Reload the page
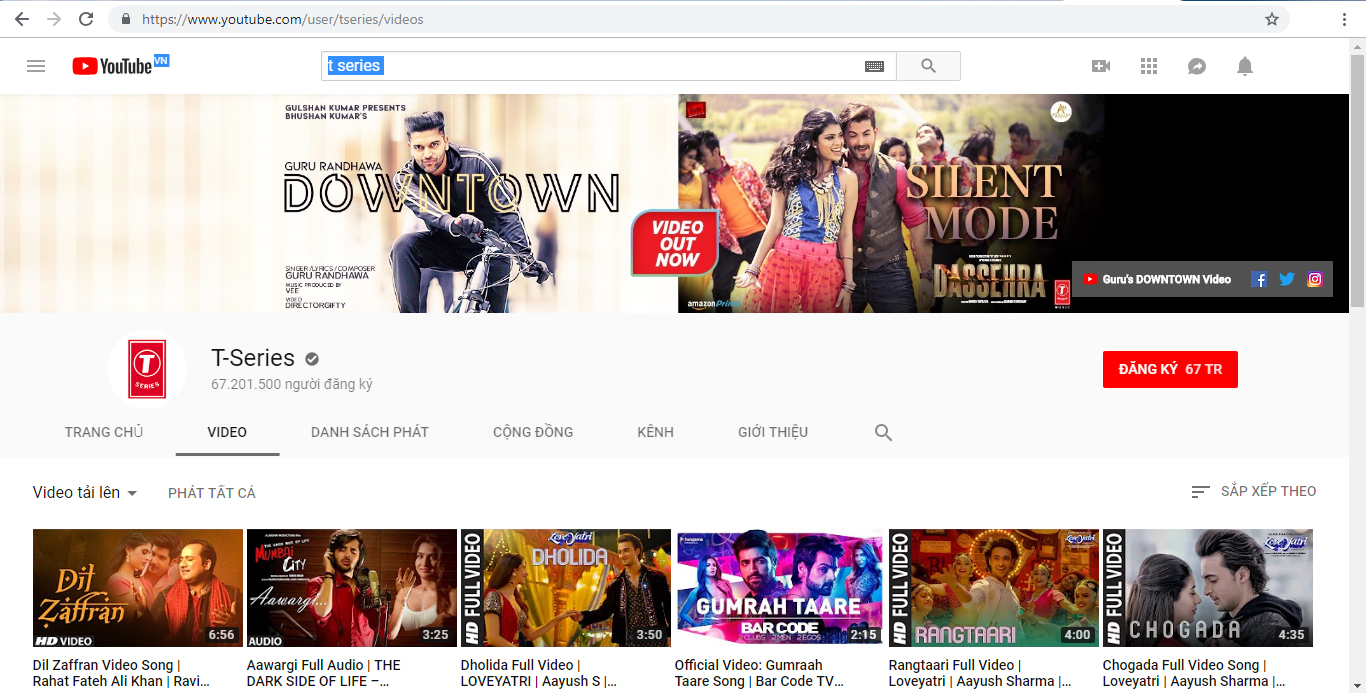 [86, 19]
